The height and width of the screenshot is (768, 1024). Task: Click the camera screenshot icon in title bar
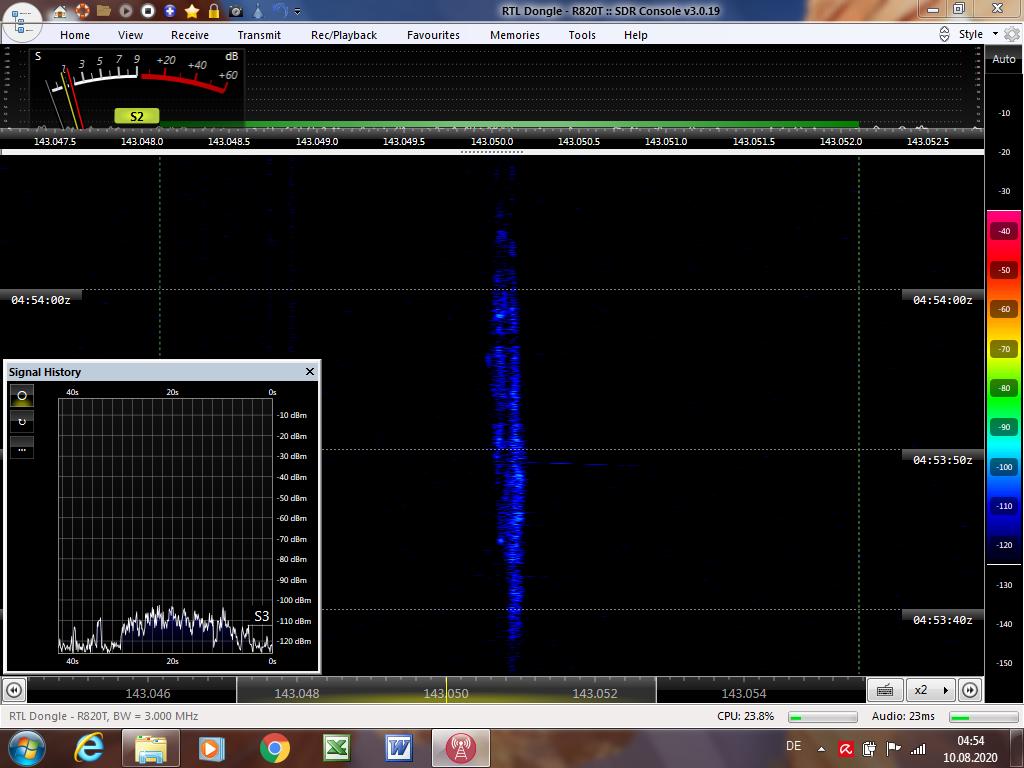click(236, 11)
